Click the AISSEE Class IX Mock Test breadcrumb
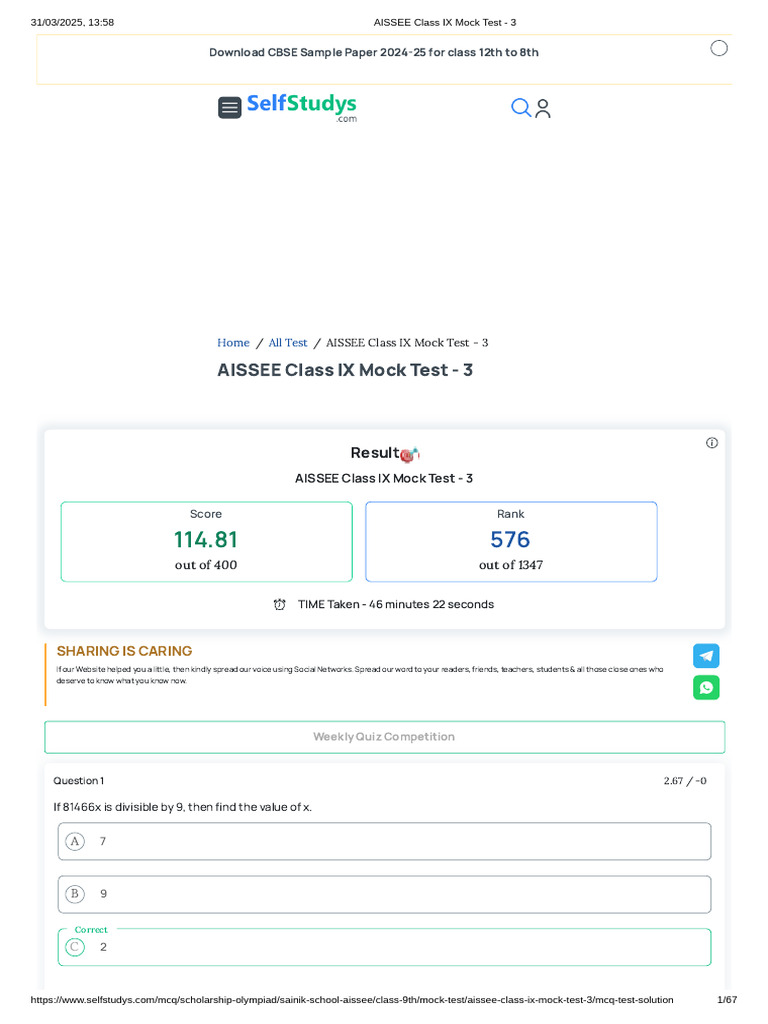 pyautogui.click(x=407, y=342)
